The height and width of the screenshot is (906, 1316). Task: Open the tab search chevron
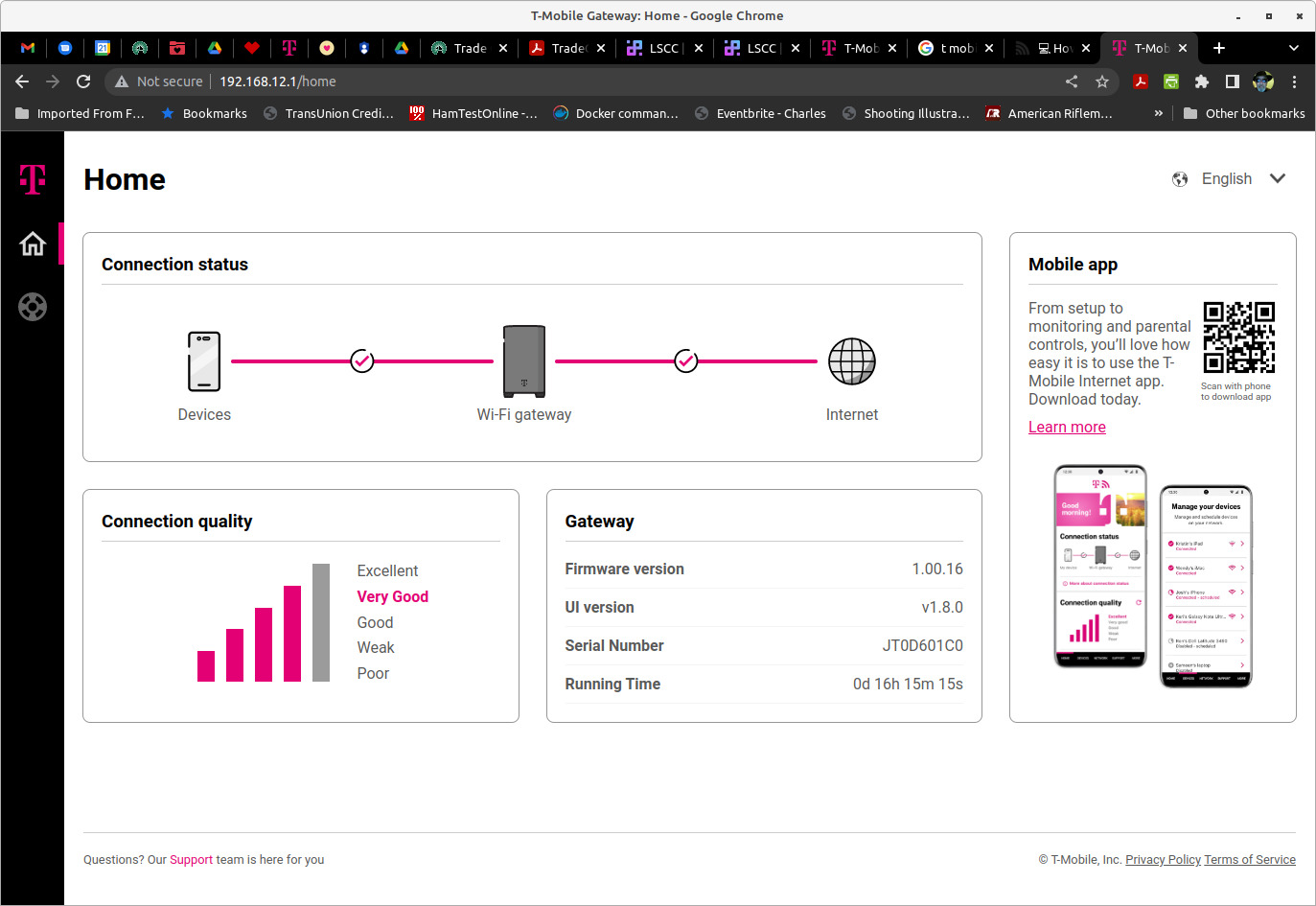point(1294,48)
